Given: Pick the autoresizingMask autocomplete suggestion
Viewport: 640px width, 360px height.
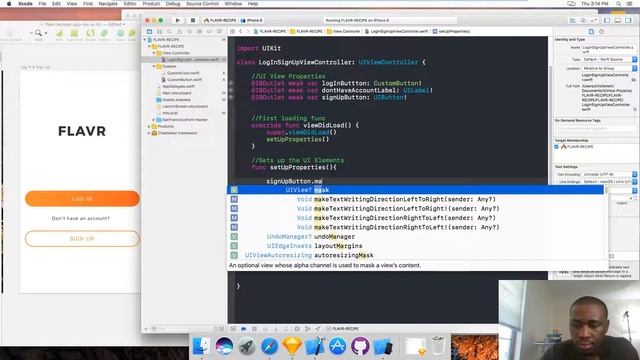Looking at the screenshot, I should 416,256.
